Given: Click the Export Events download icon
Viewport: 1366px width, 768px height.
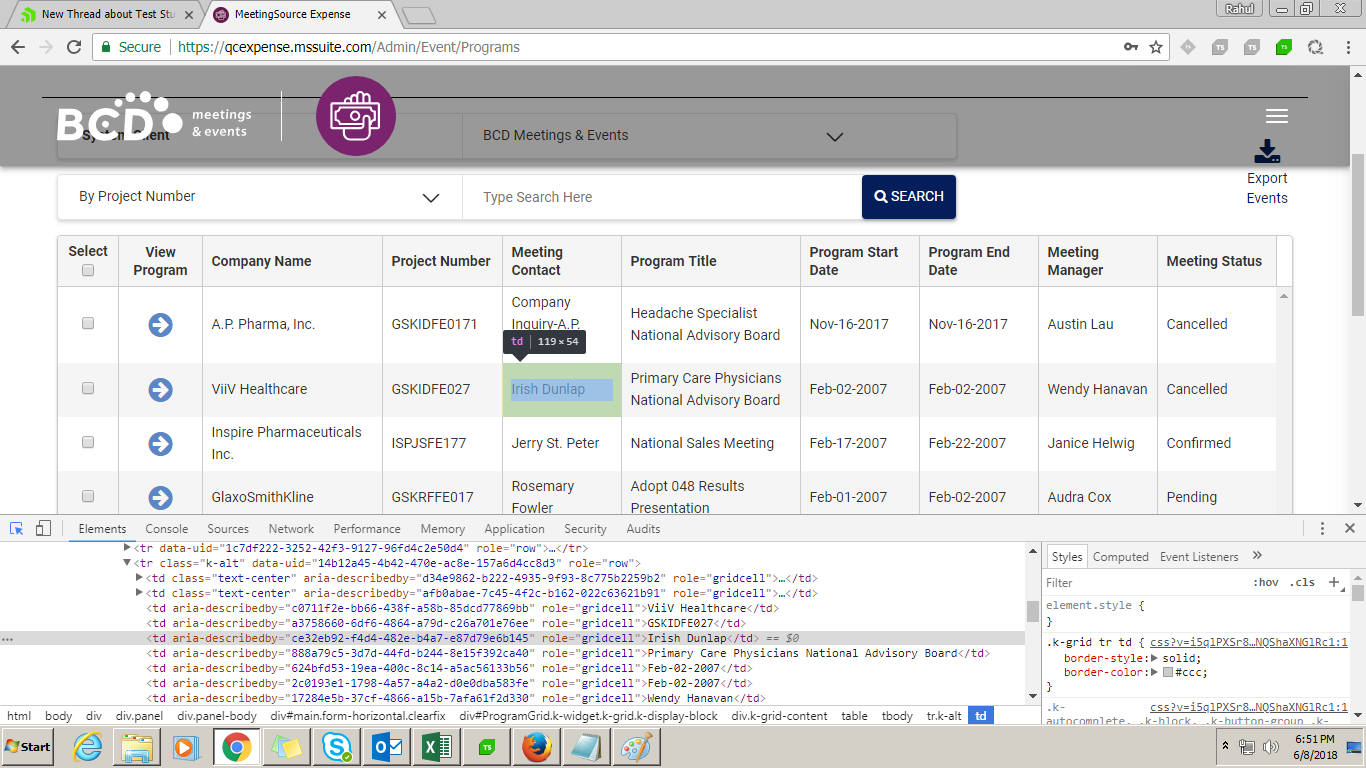Looking at the screenshot, I should (1267, 152).
